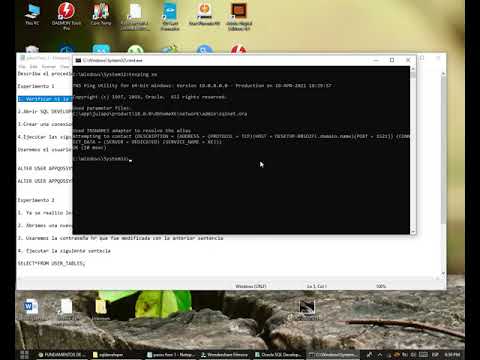This screenshot has height=360, width=480.
Task: Click the ESP language indicator
Action: point(435,355)
